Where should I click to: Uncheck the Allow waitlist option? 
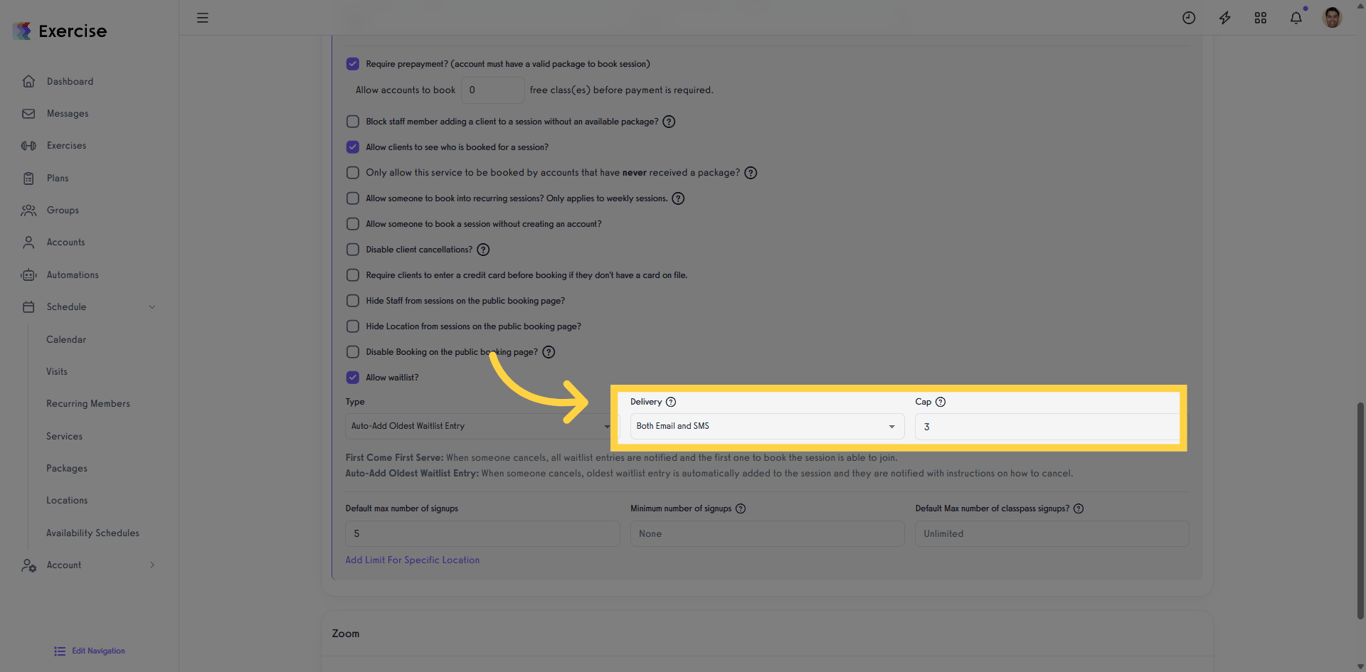point(352,377)
